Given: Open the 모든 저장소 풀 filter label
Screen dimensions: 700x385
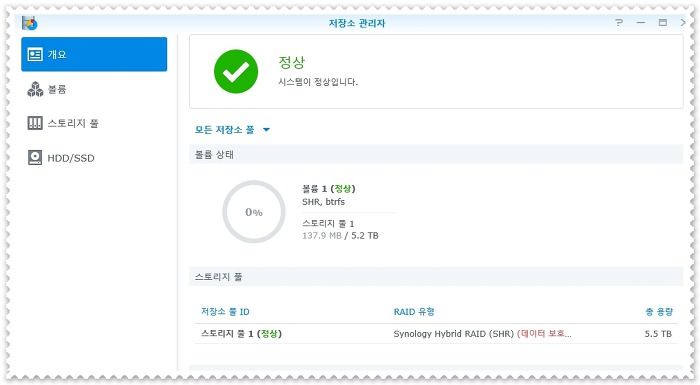Looking at the screenshot, I should (x=225, y=130).
